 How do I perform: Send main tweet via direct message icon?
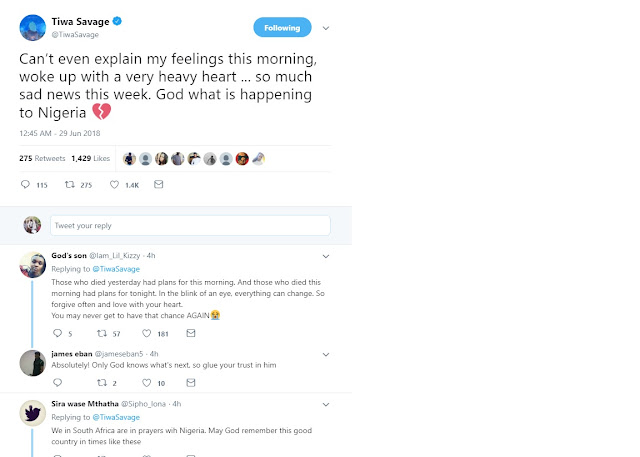158,185
